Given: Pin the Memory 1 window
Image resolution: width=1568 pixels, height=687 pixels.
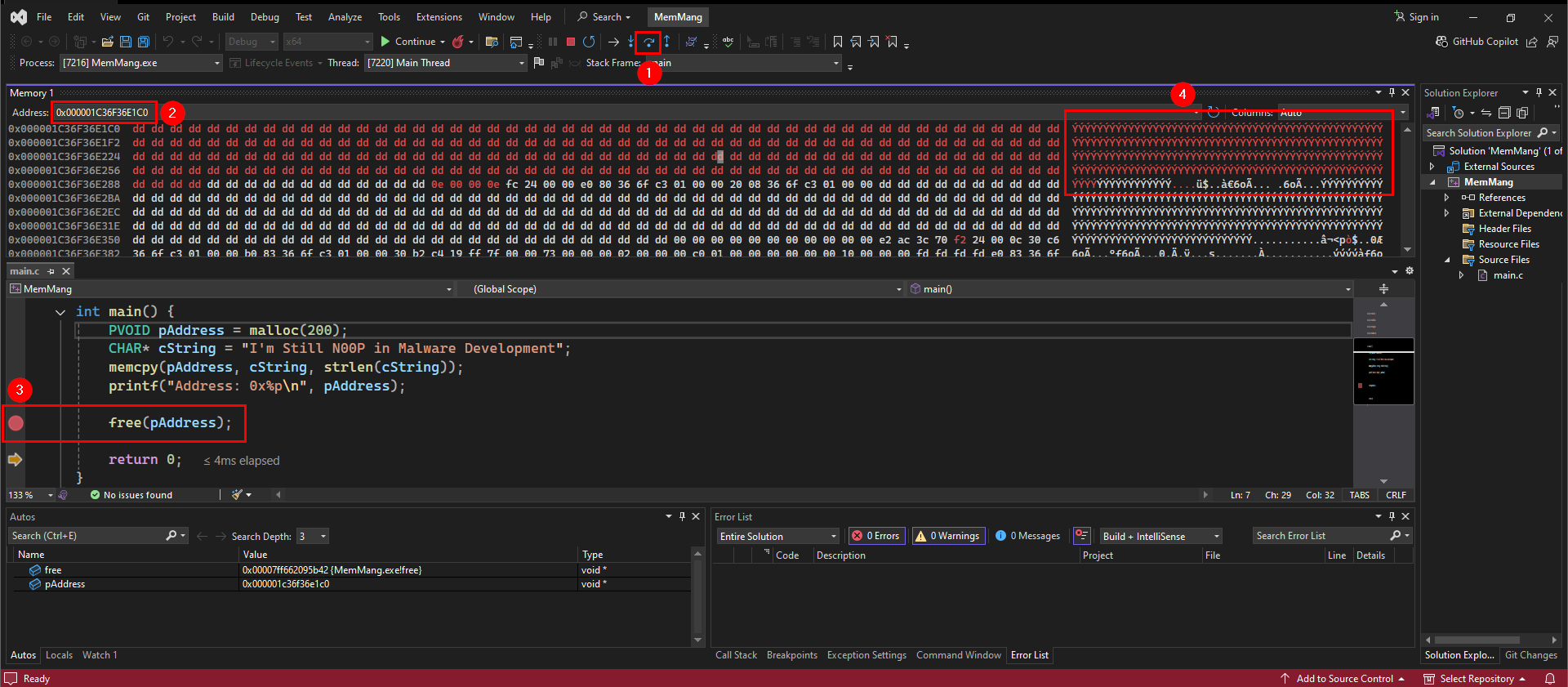Looking at the screenshot, I should [1392, 93].
